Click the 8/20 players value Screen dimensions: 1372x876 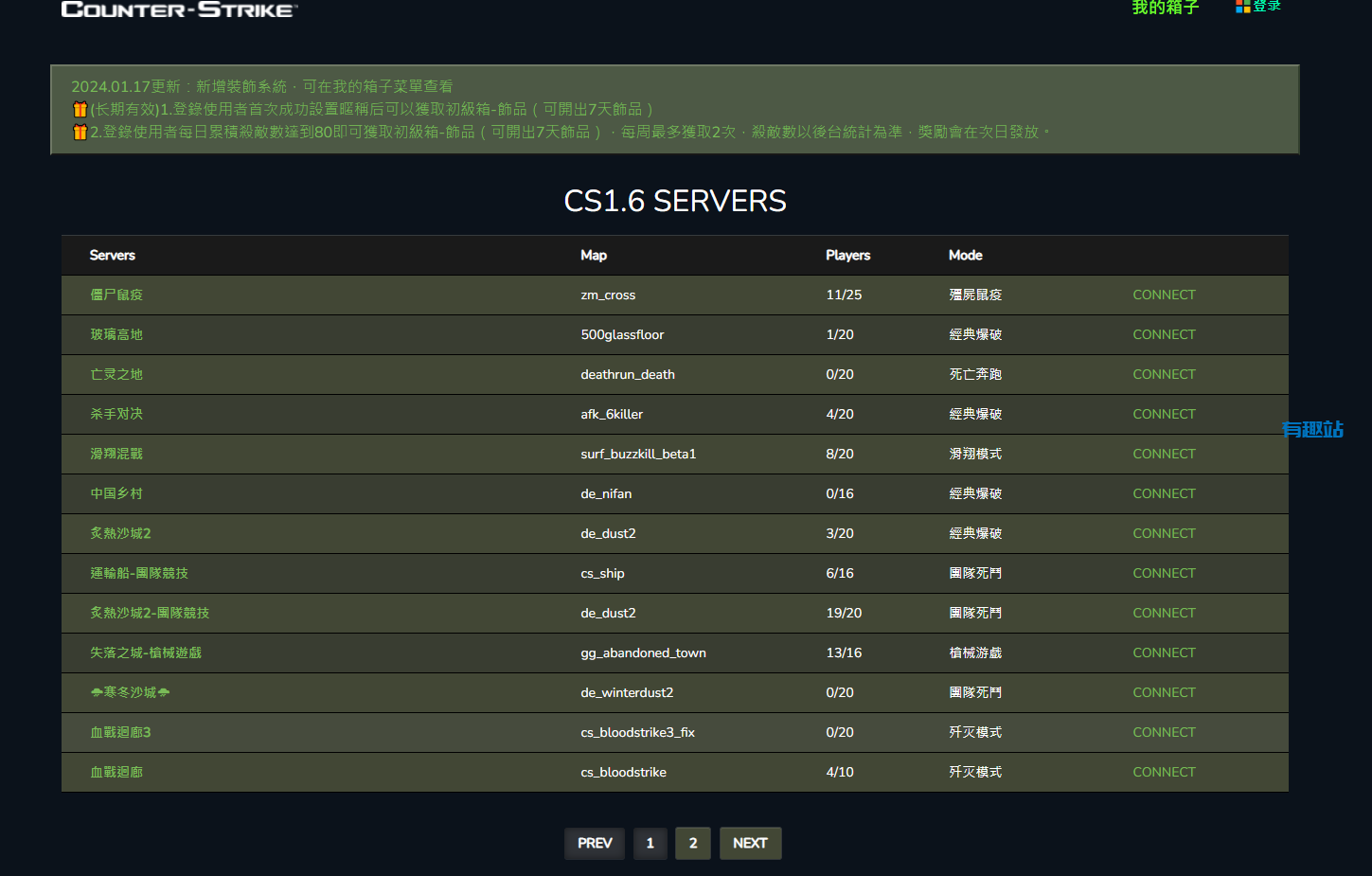(840, 454)
